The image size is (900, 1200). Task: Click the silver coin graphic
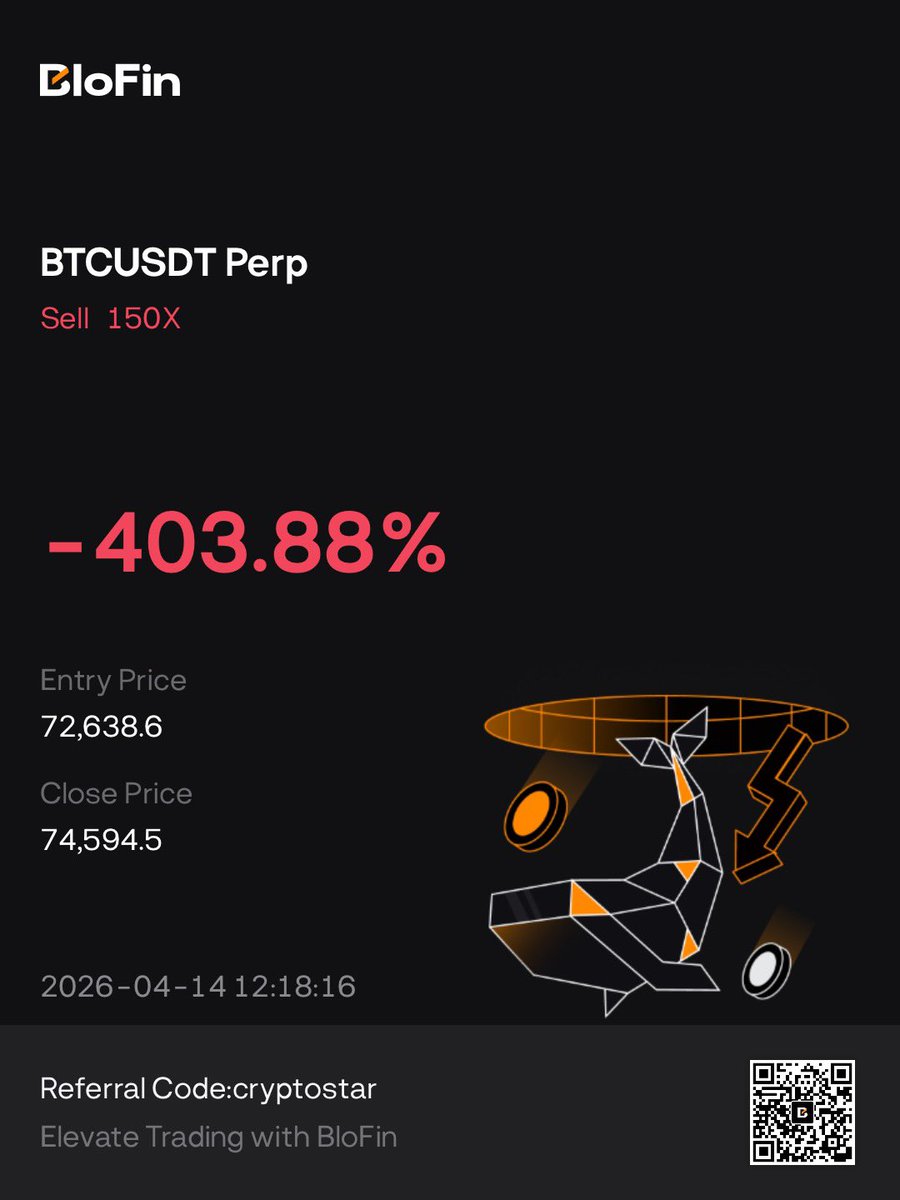pyautogui.click(x=766, y=969)
